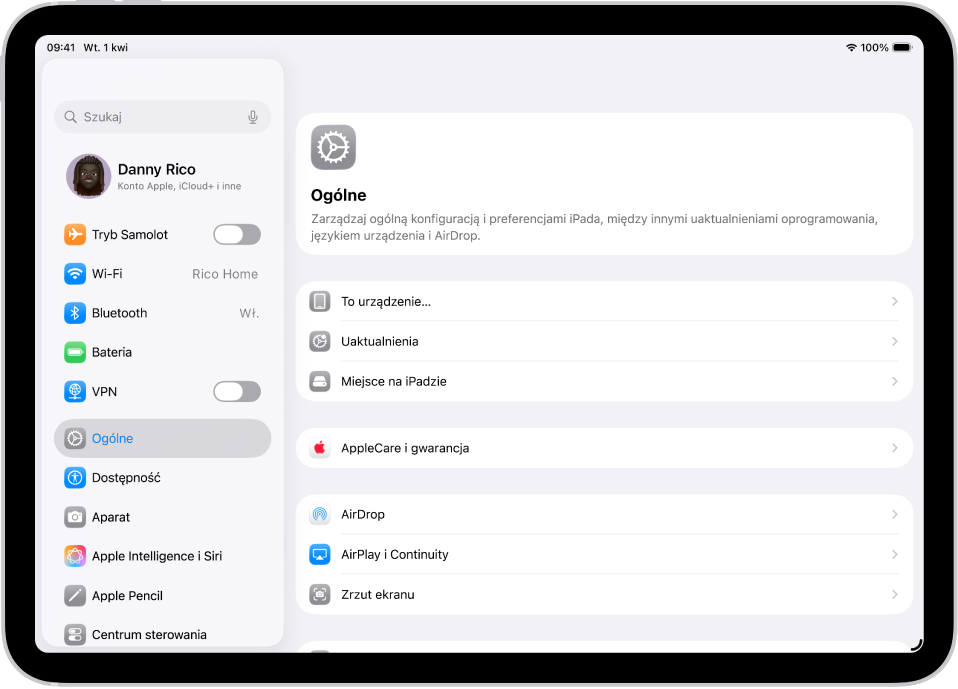Image resolution: width=958 pixels, height=689 pixels.
Task: Tap the Ogólne gear icon in sidebar
Action: (75, 439)
